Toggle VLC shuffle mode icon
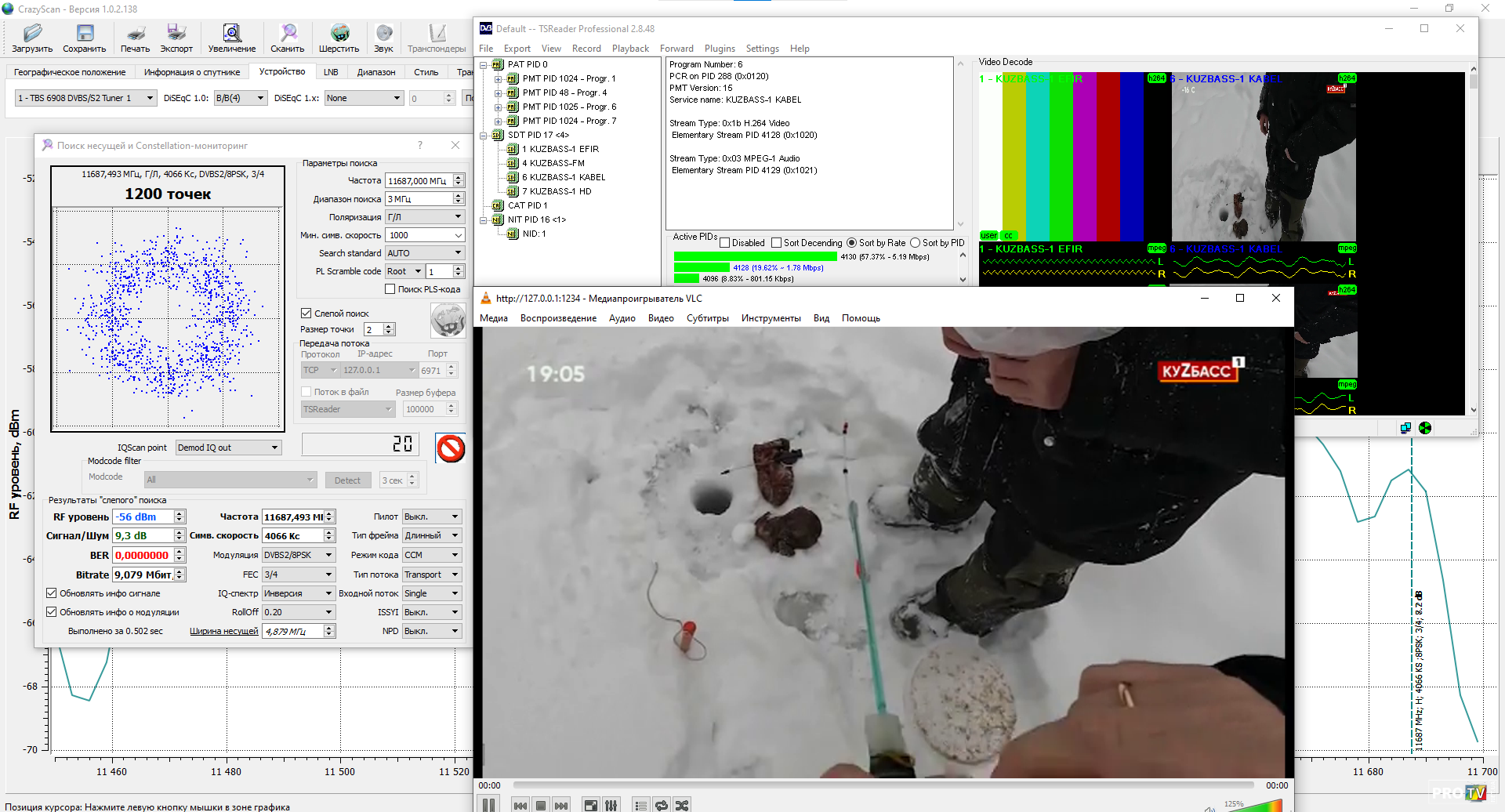The image size is (1505, 812). tap(682, 805)
